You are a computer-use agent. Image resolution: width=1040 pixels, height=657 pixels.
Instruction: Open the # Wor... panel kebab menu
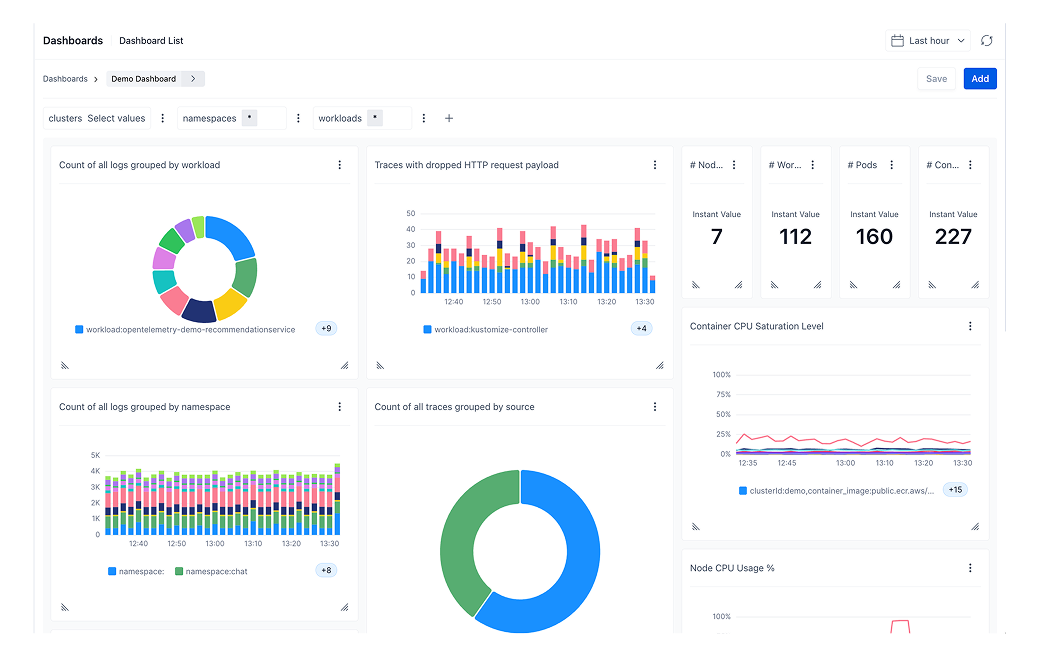[x=812, y=164]
